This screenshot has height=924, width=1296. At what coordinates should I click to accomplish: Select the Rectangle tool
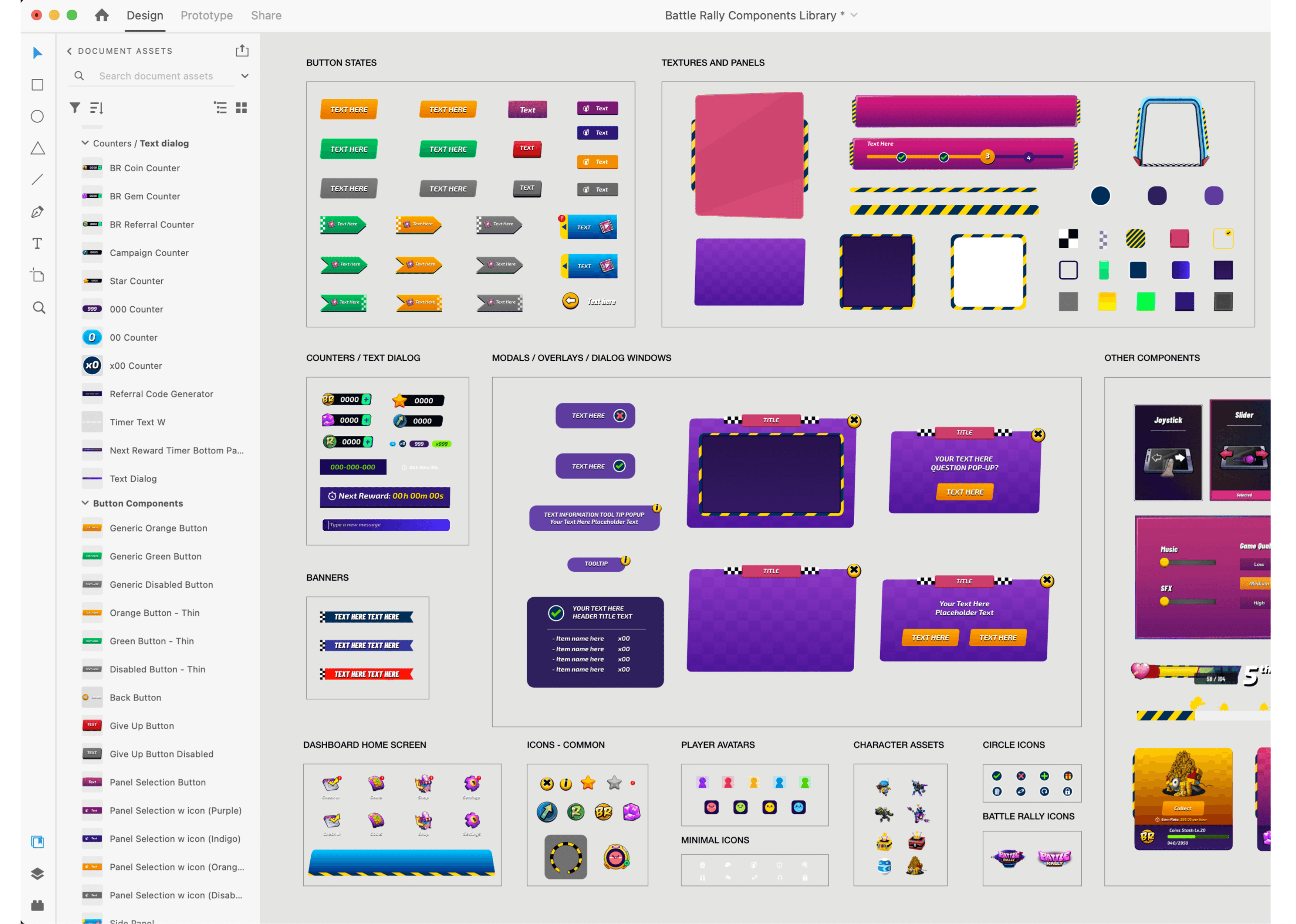37,85
